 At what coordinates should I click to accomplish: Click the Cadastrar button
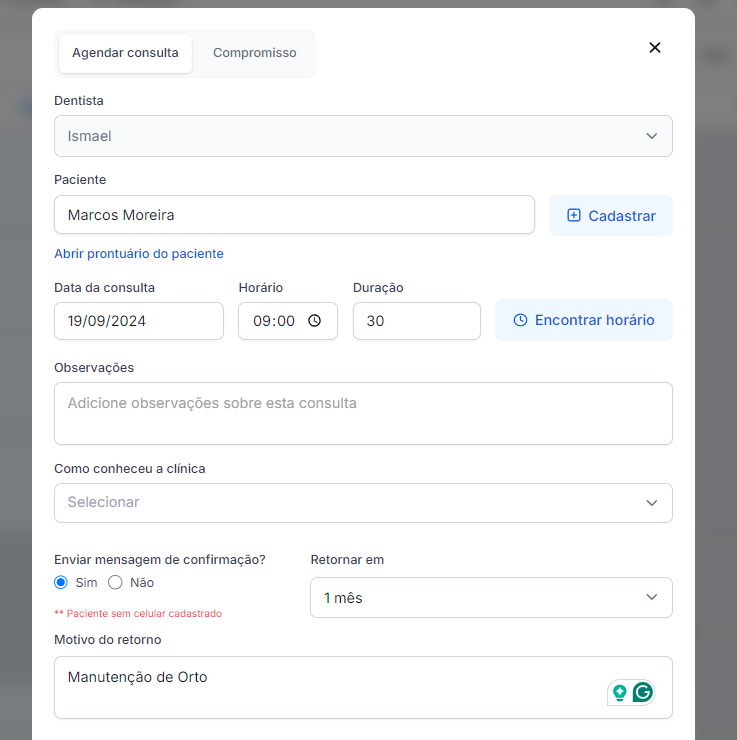(610, 215)
